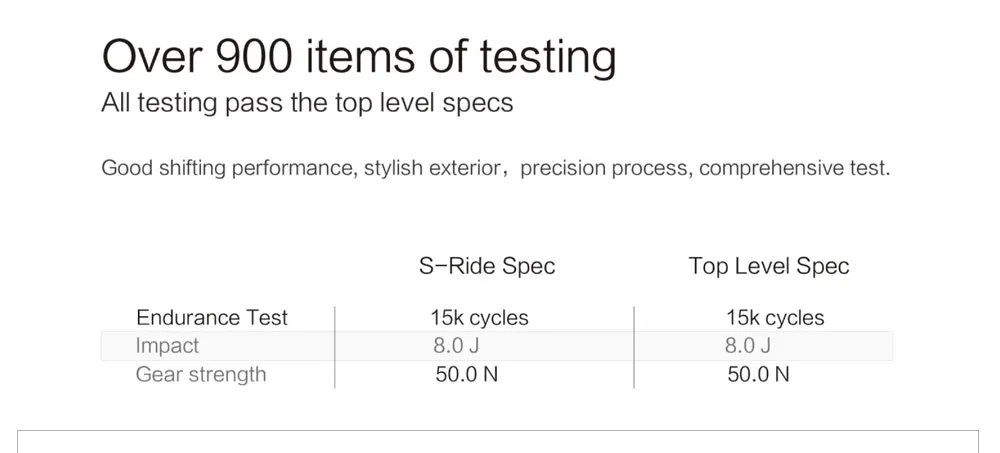
Task: Click the empty bordered box at the bottom
Action: tap(497, 442)
